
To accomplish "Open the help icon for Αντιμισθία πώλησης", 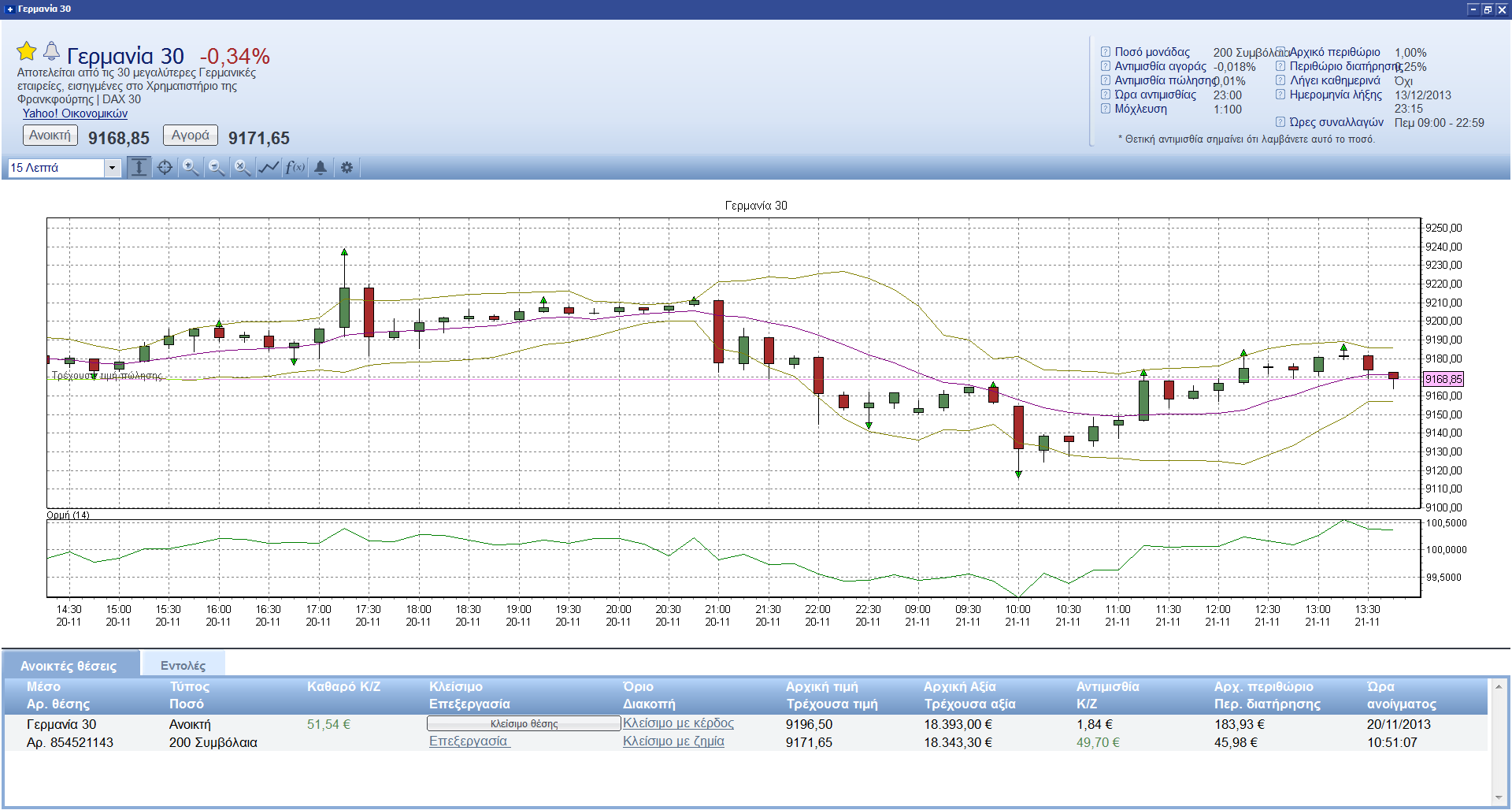I will (1106, 80).
